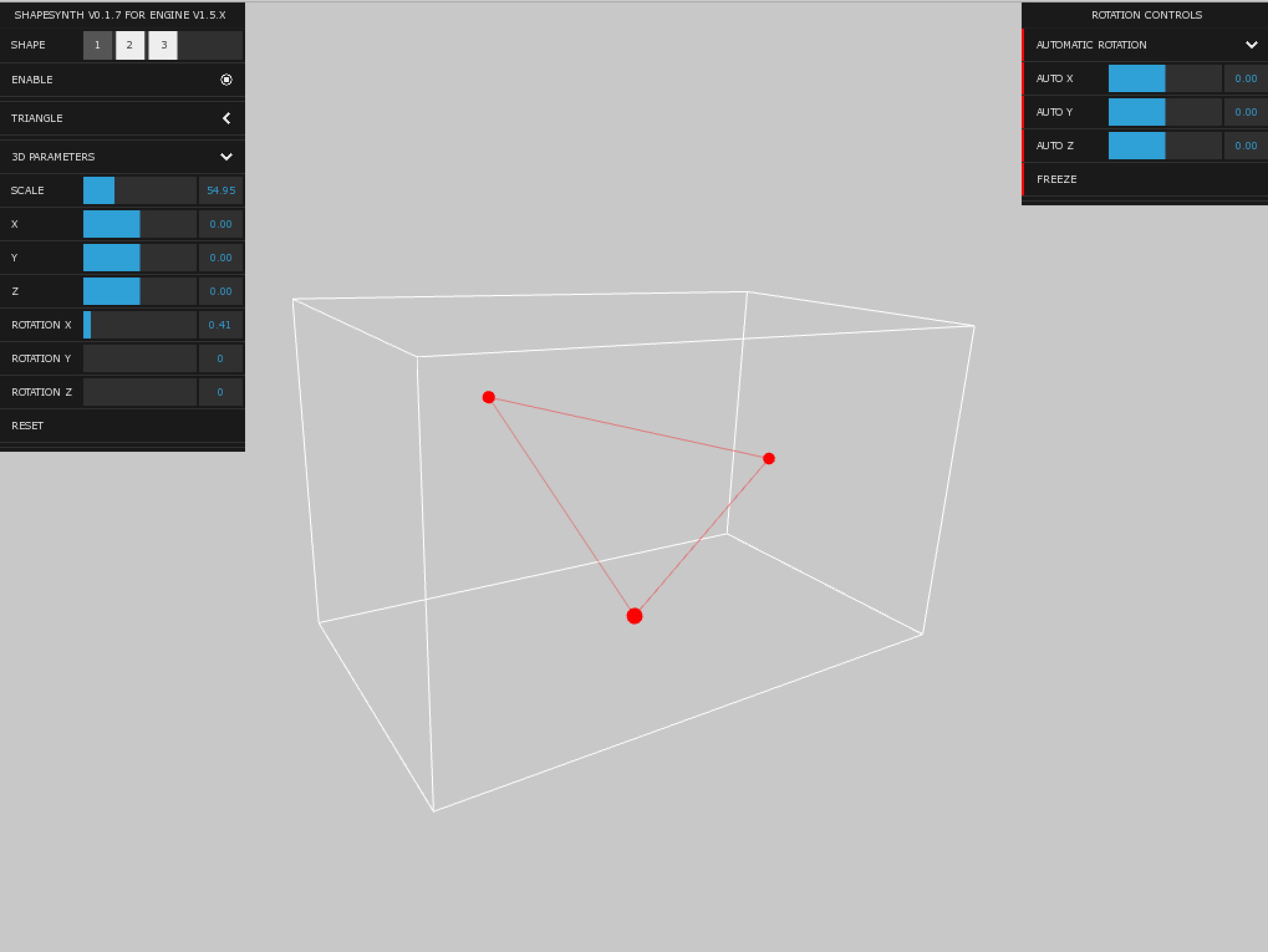1268x952 pixels.
Task: Select shape 2 tab
Action: point(130,45)
